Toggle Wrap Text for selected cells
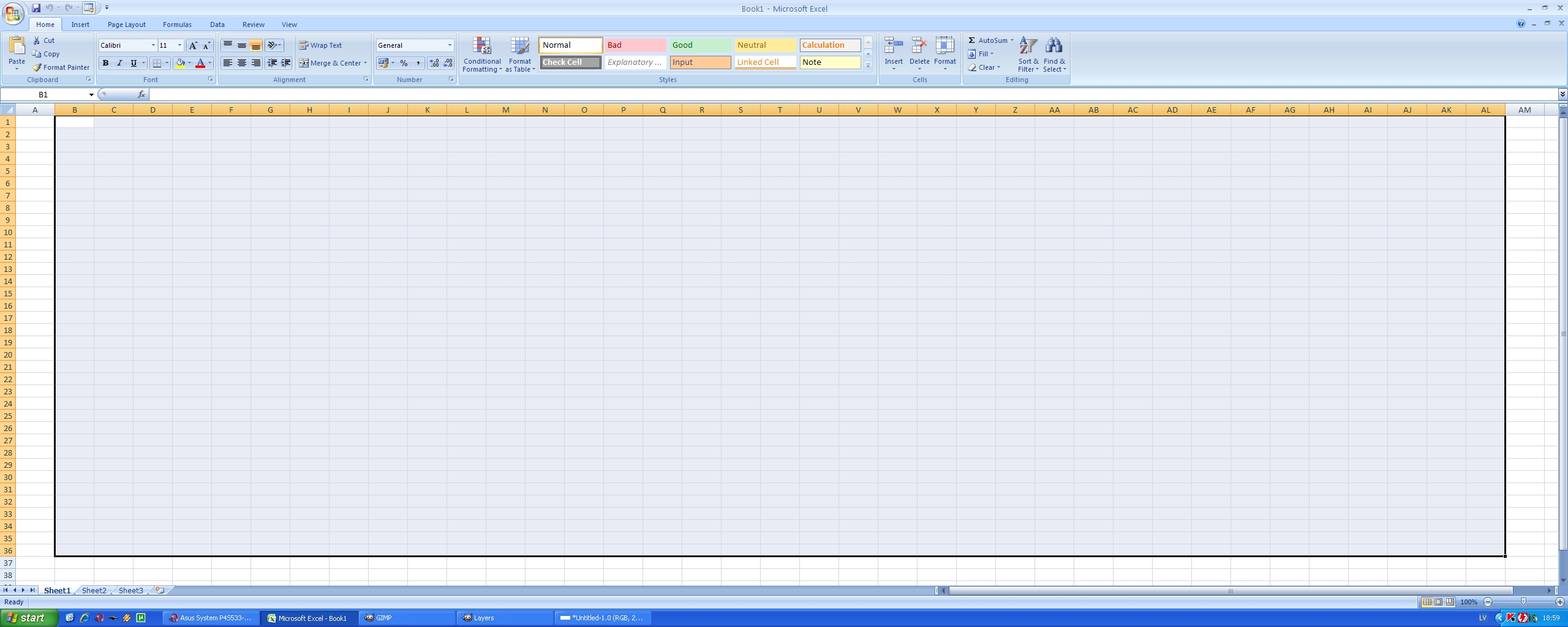 pos(320,45)
